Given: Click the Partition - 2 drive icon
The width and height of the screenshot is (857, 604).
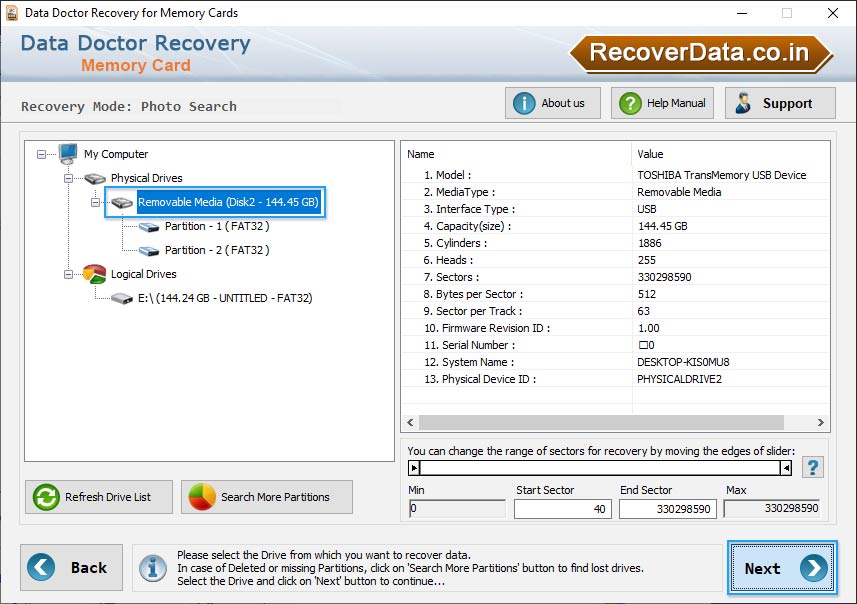Looking at the screenshot, I should (149, 250).
